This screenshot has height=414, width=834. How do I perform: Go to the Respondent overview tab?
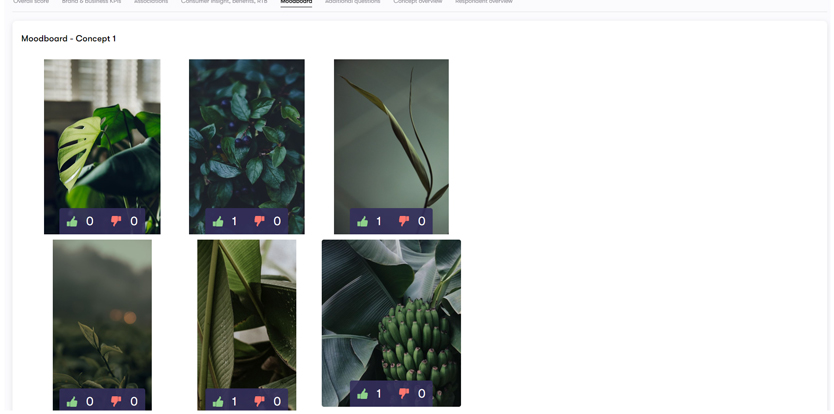[484, 2]
